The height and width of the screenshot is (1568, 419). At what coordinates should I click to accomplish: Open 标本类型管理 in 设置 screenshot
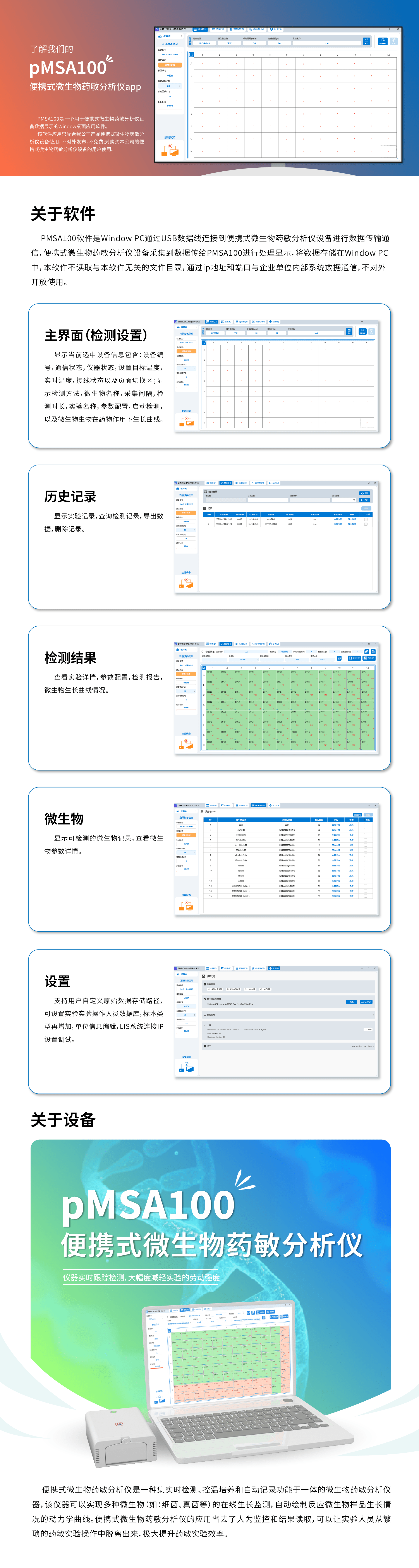point(234,989)
